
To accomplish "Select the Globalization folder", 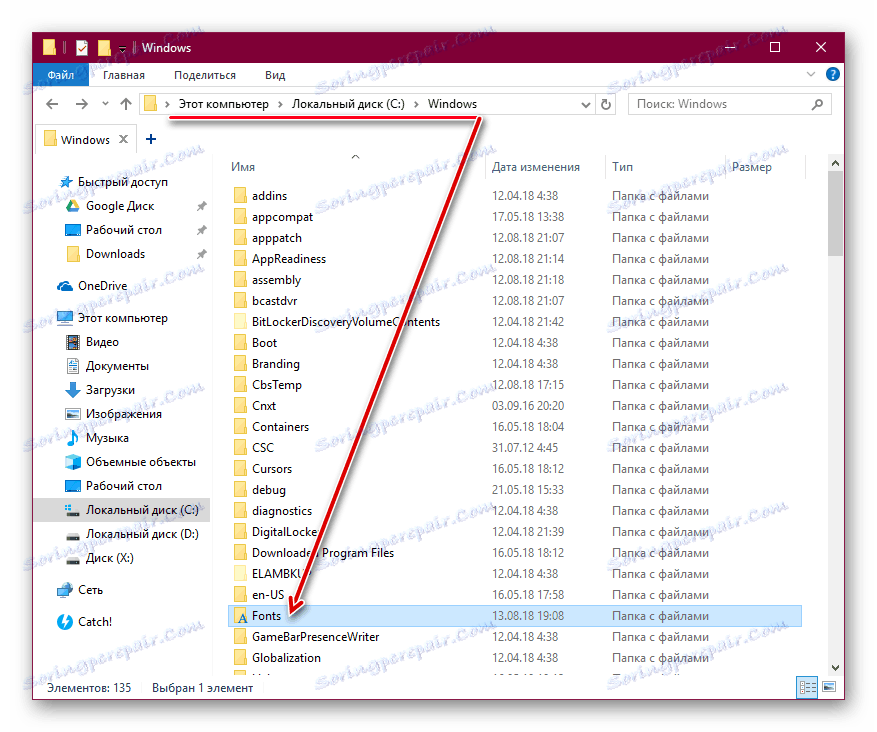I will 286,658.
